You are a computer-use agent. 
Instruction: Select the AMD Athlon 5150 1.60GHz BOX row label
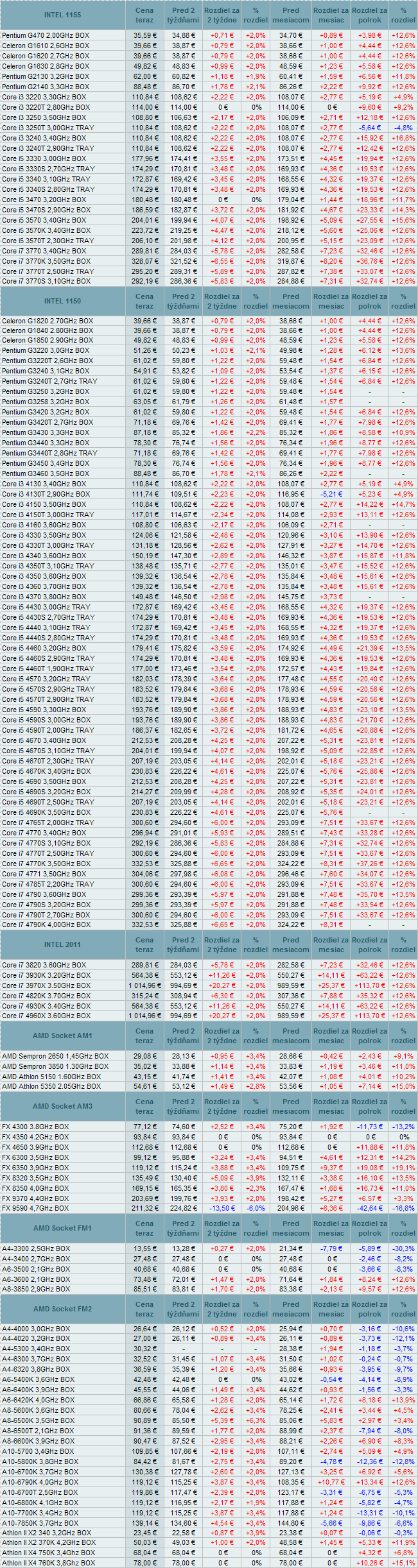(x=51, y=1077)
